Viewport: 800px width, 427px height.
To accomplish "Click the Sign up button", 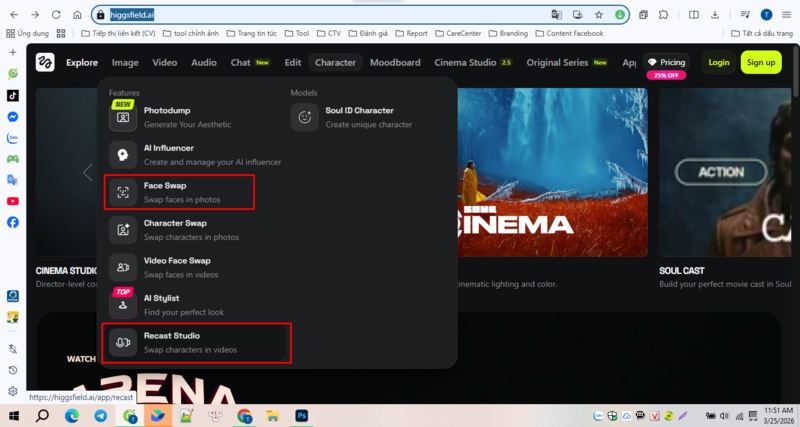I will 761,62.
